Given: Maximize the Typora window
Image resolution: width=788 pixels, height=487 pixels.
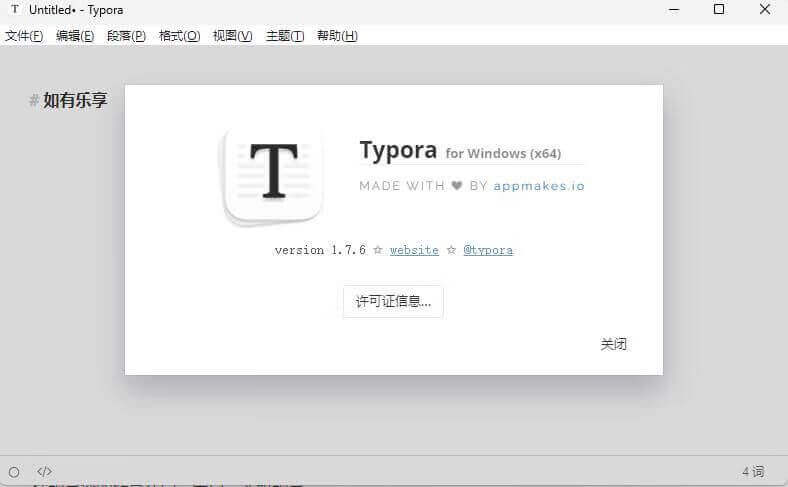Looking at the screenshot, I should [x=719, y=10].
